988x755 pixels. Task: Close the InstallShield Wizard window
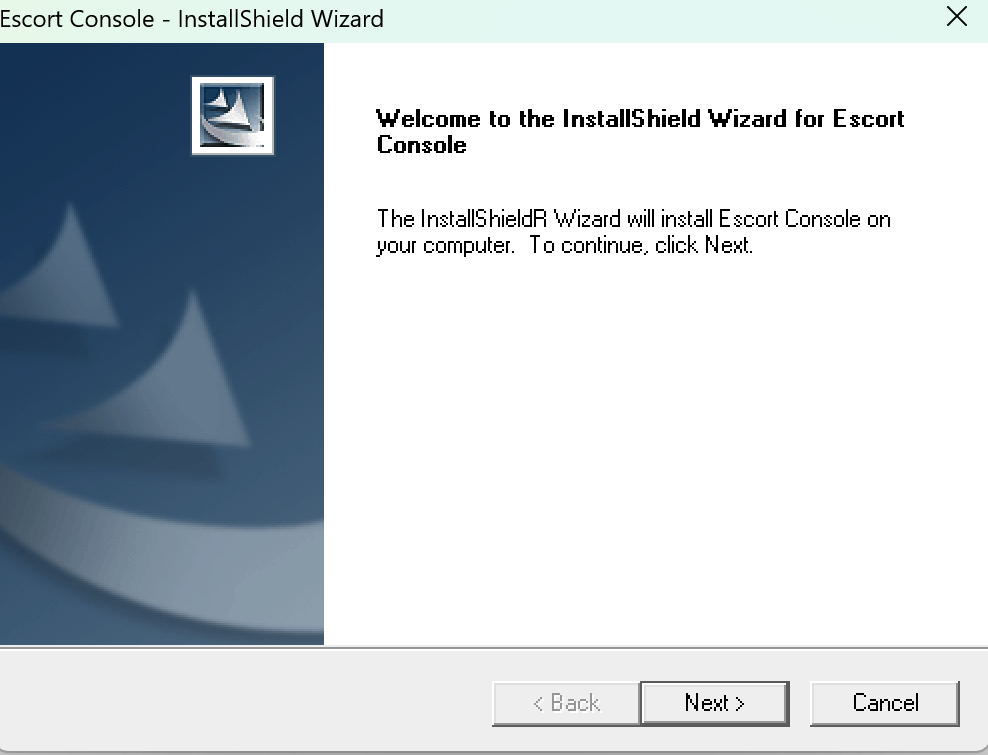click(x=956, y=17)
